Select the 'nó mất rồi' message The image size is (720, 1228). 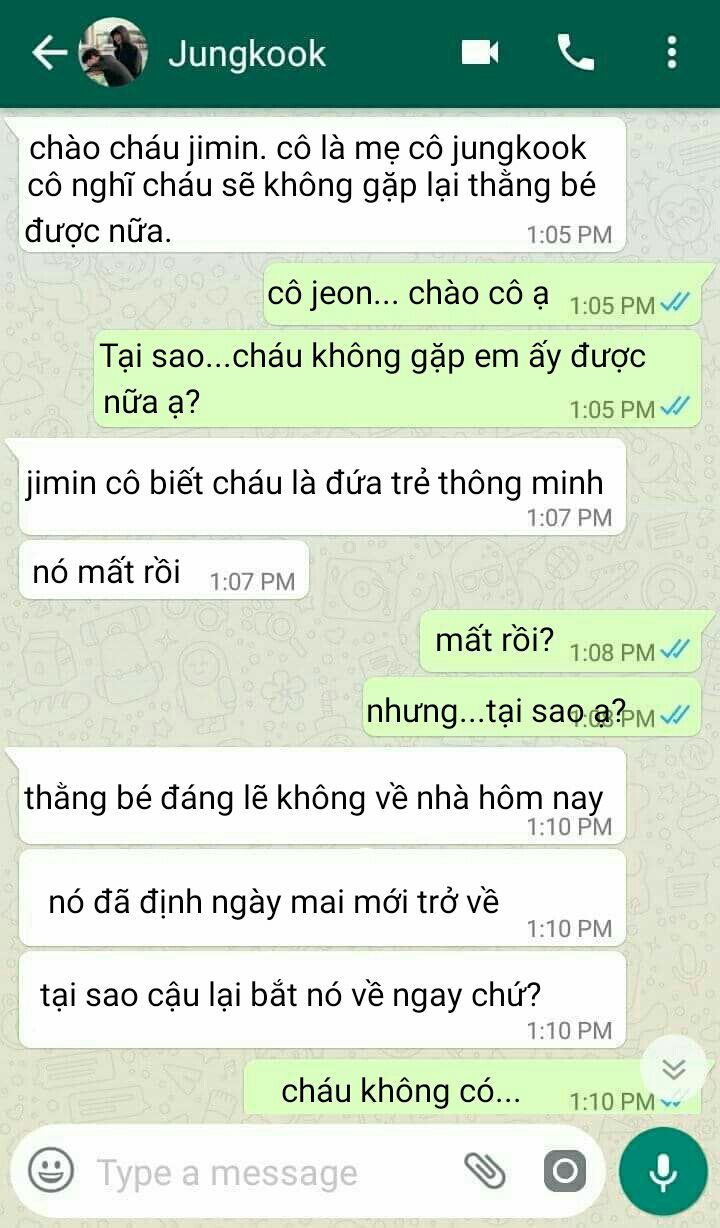click(164, 570)
